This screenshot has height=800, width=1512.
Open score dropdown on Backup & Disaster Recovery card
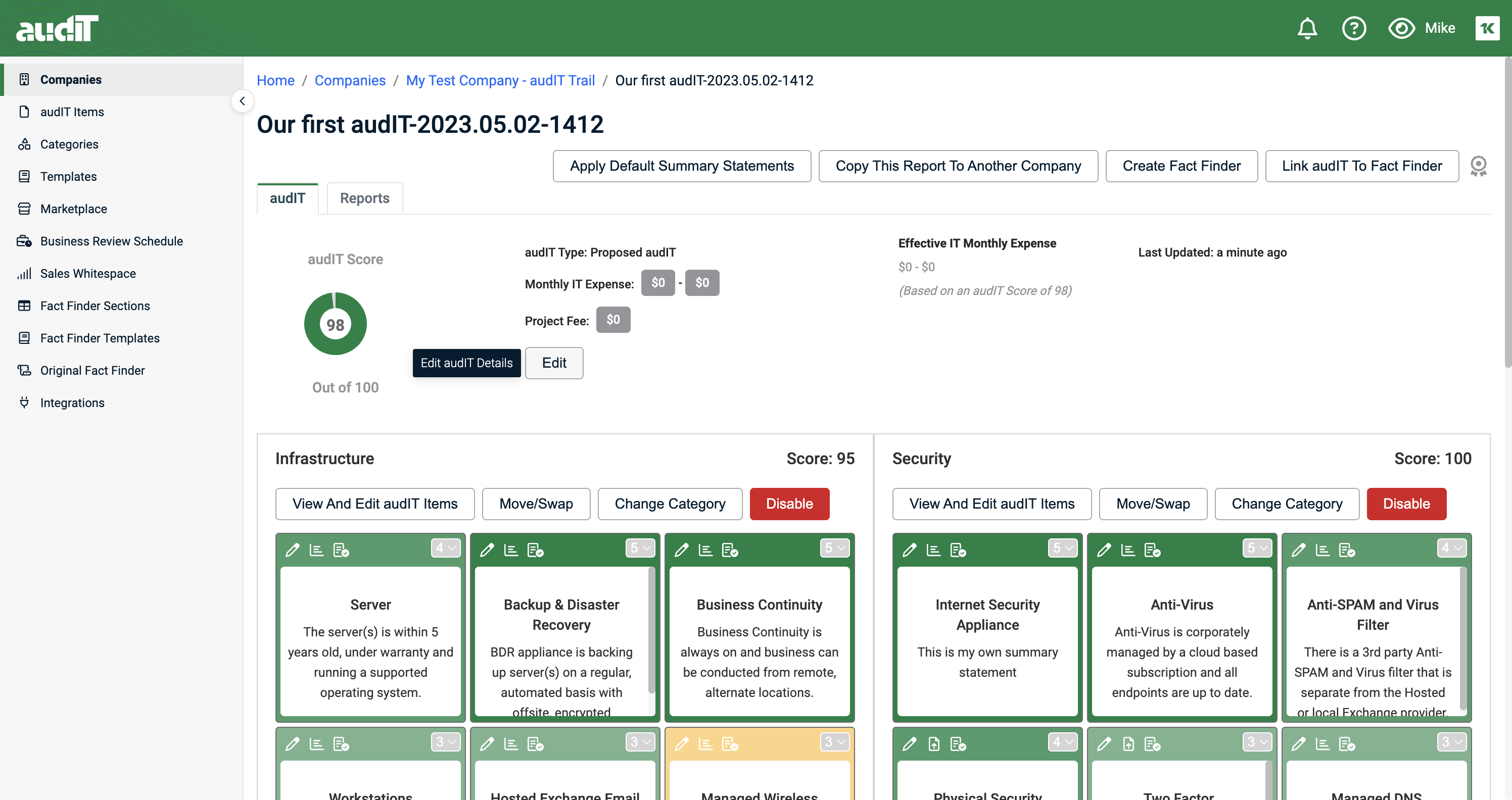click(x=640, y=548)
